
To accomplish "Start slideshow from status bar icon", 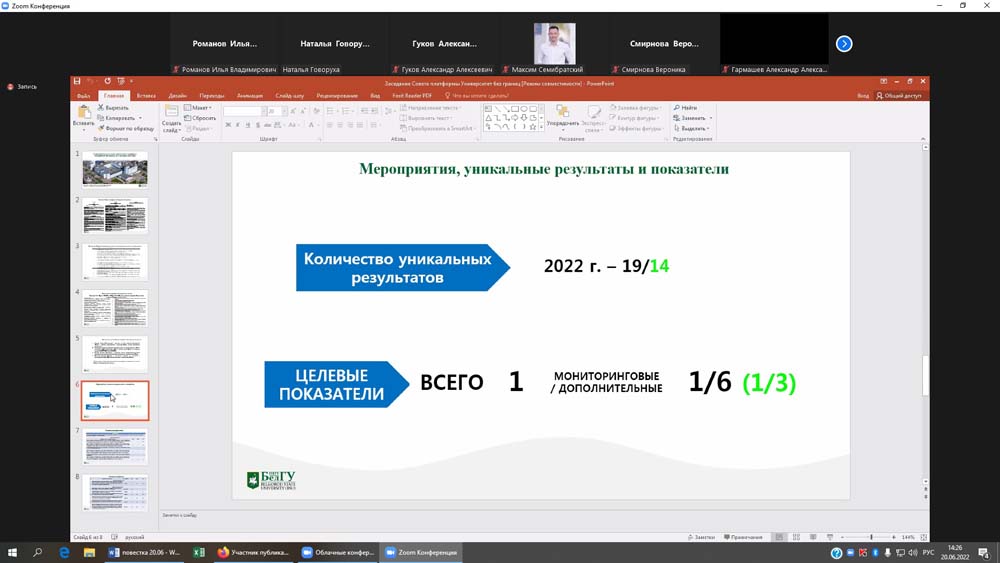I will pyautogui.click(x=830, y=537).
